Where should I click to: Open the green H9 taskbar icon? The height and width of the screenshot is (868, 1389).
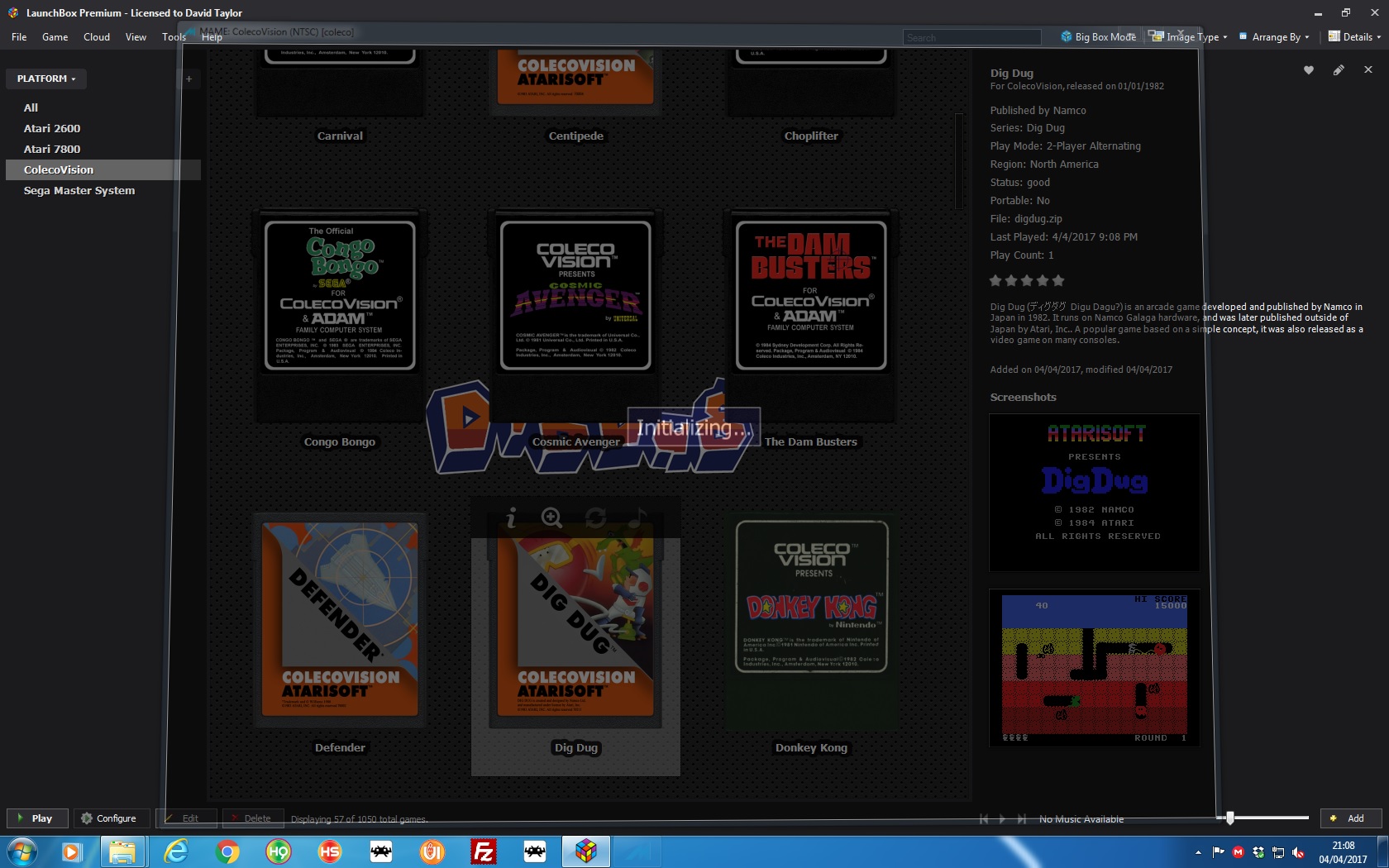279,851
